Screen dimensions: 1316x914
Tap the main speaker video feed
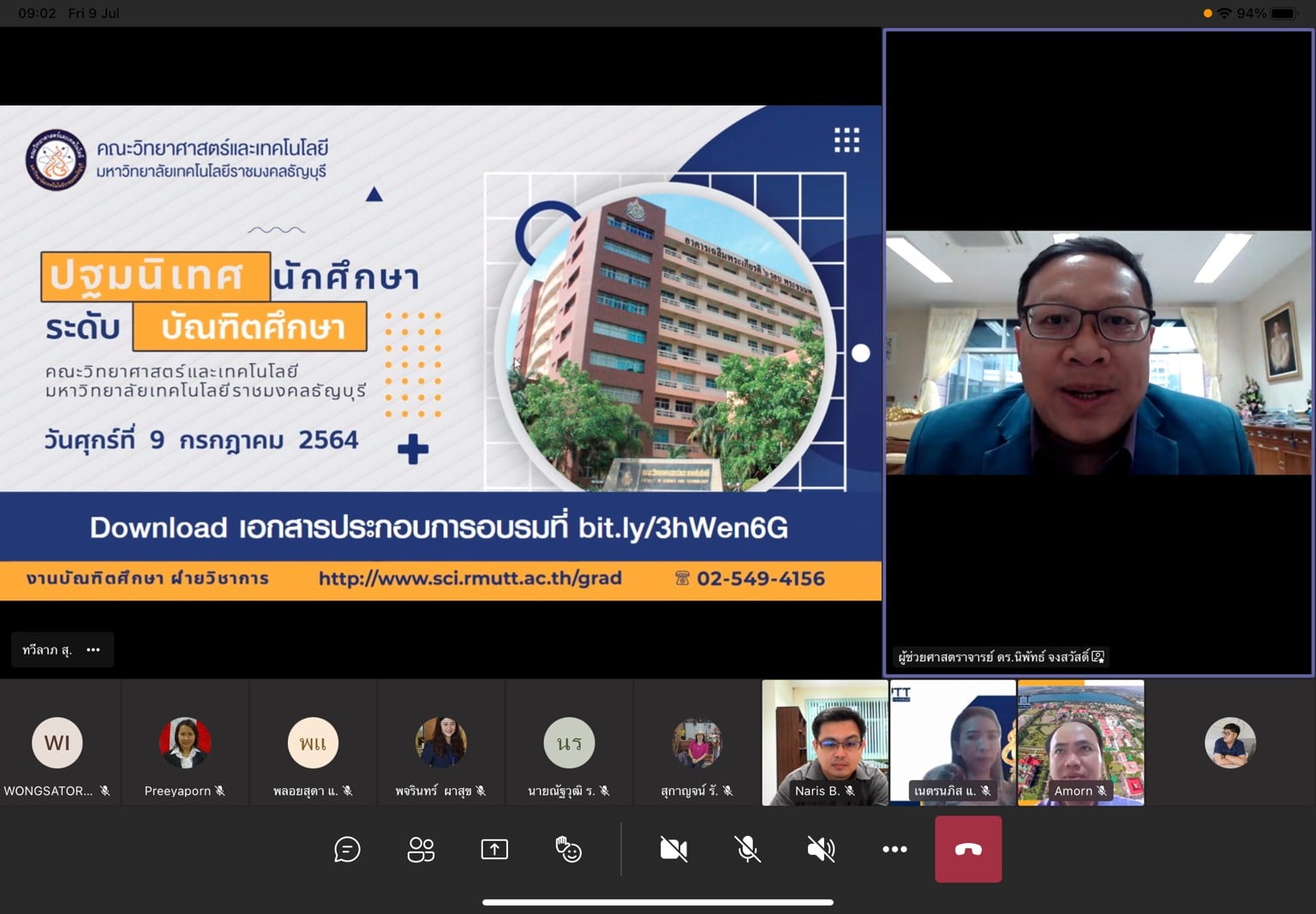[1098, 352]
